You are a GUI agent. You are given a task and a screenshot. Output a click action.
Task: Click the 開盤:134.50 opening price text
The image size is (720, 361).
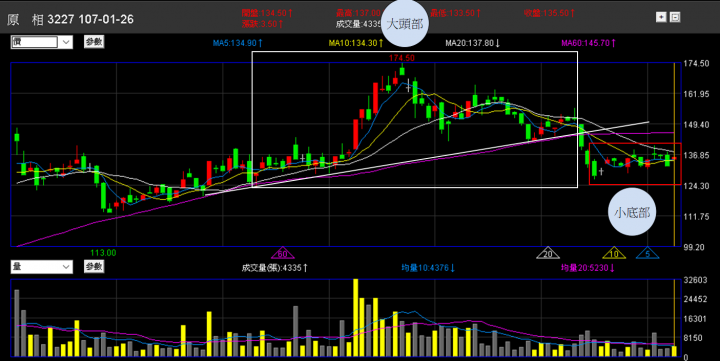click(x=267, y=13)
